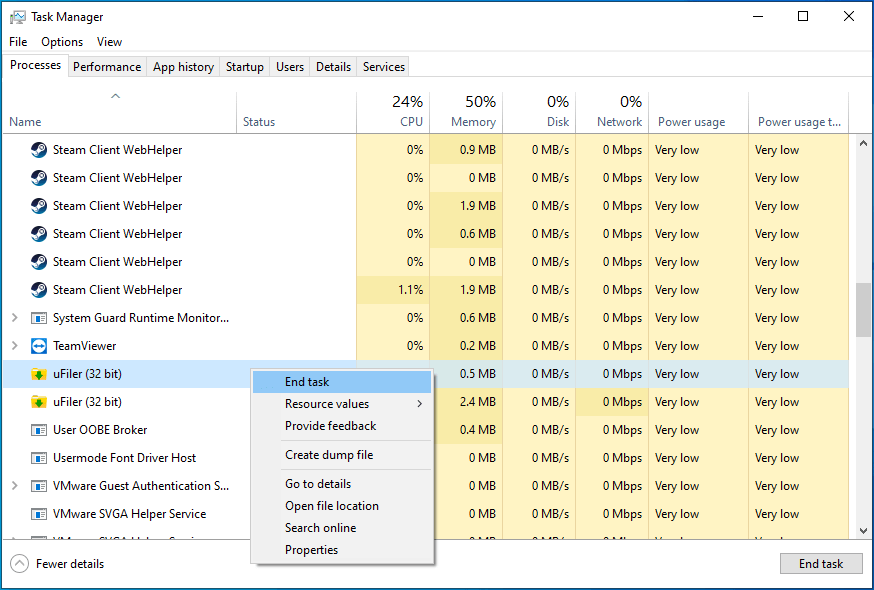Select Open file location menu entry

pyautogui.click(x=331, y=506)
